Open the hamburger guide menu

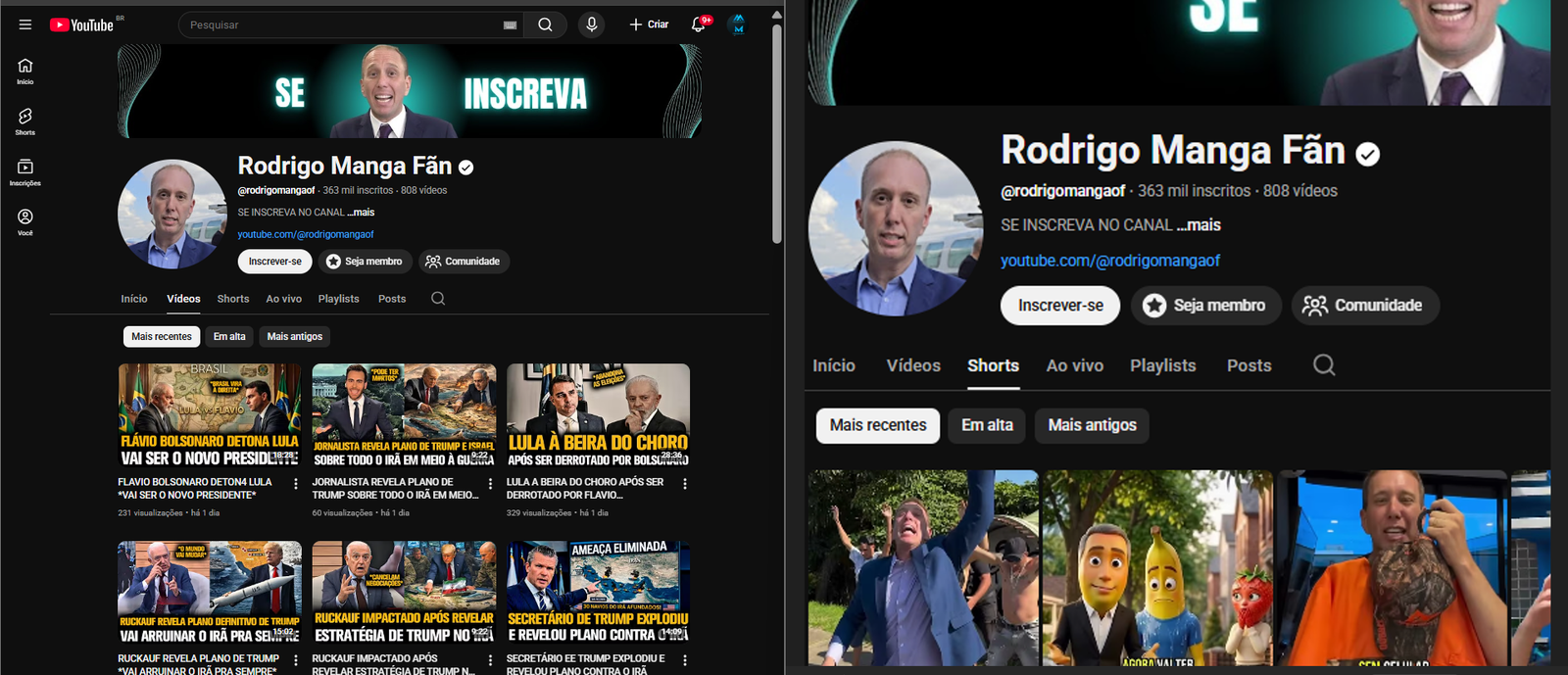click(x=25, y=24)
